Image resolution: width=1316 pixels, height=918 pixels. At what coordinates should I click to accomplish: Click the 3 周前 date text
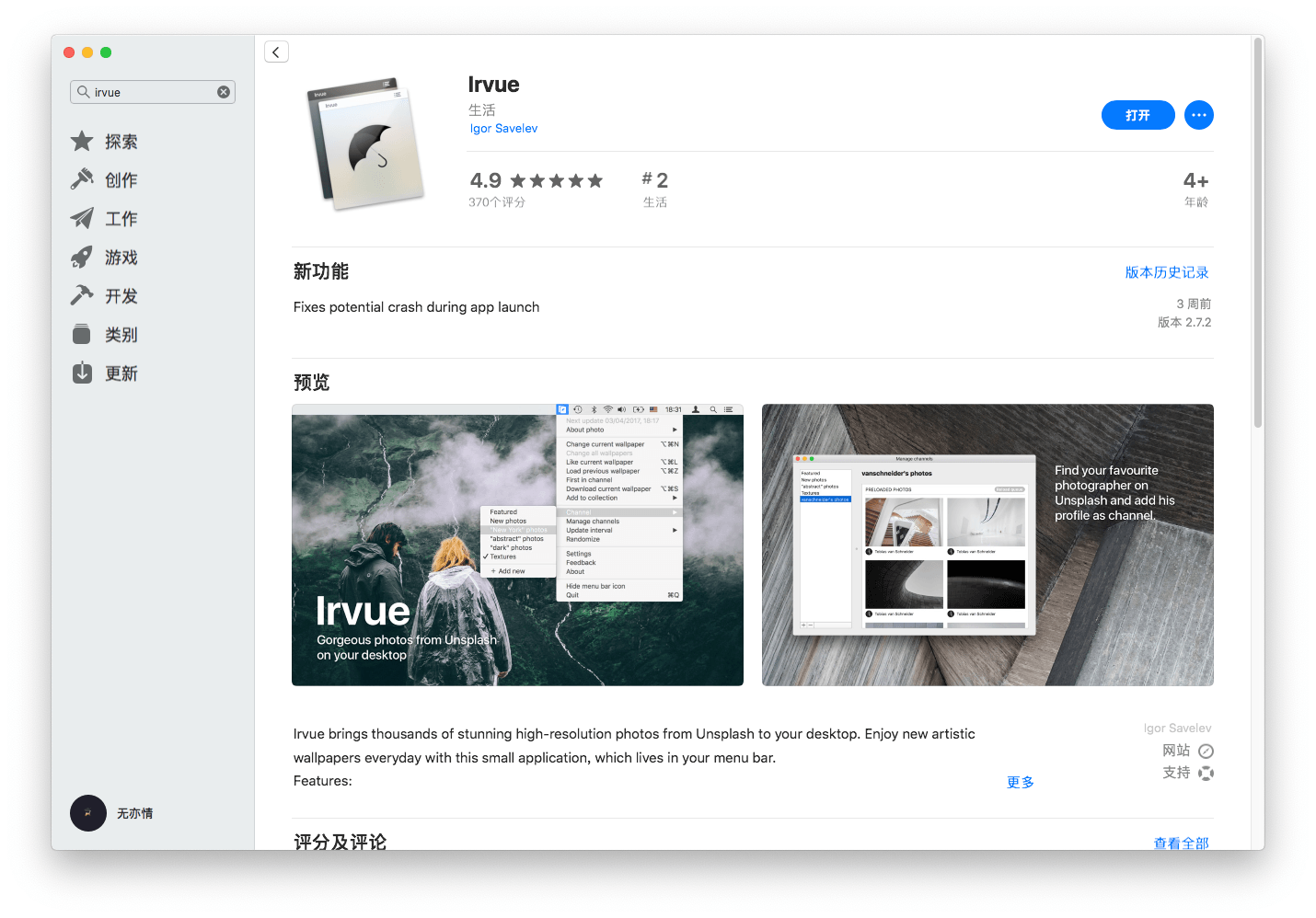(x=1194, y=304)
